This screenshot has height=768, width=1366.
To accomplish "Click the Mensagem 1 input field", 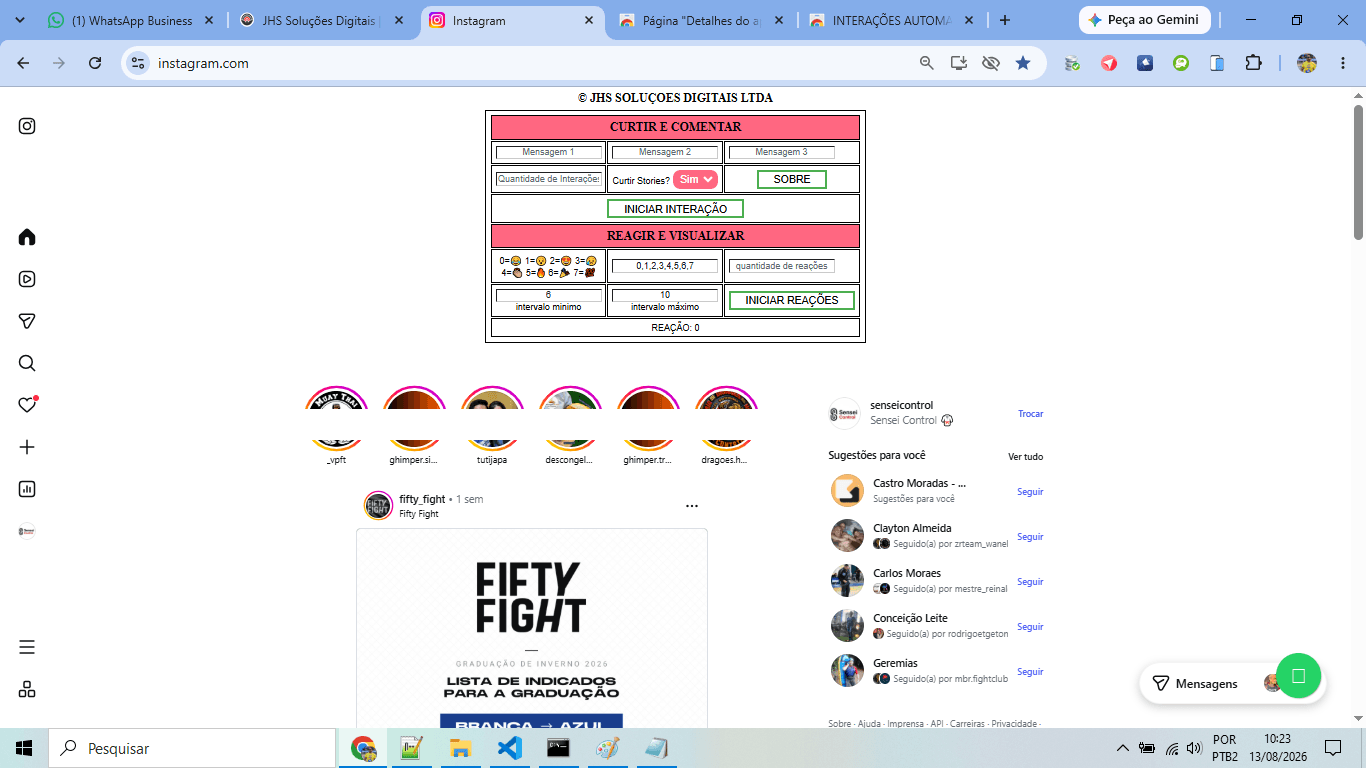I will click(x=549, y=152).
